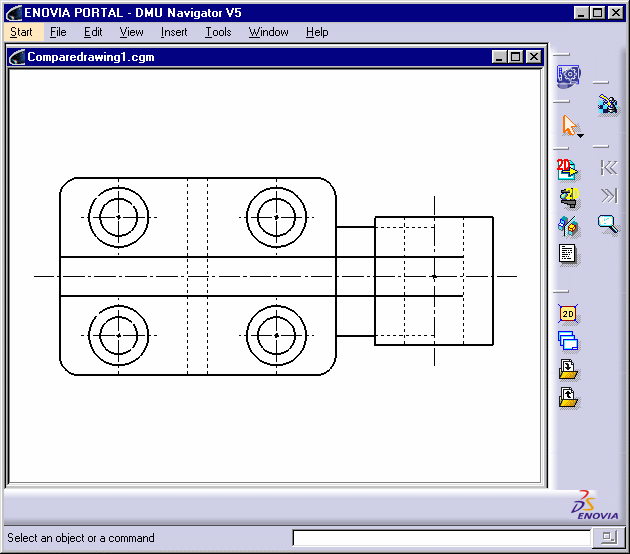Screen dimensions: 630x554
Task: Activate the magnifier glass tool
Action: pos(608,224)
